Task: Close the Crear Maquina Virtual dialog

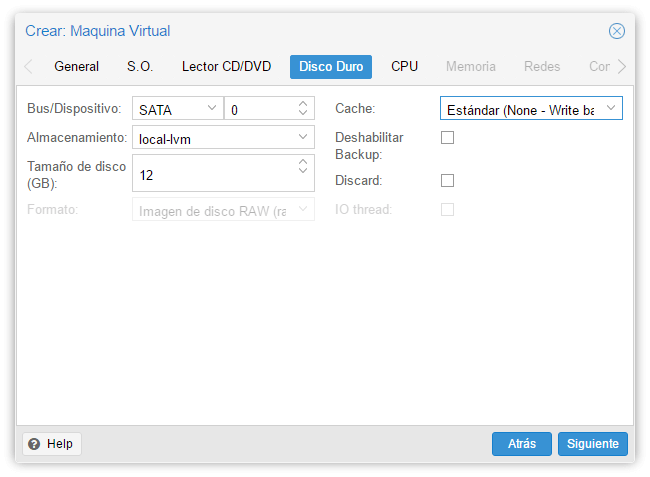Action: point(616,31)
